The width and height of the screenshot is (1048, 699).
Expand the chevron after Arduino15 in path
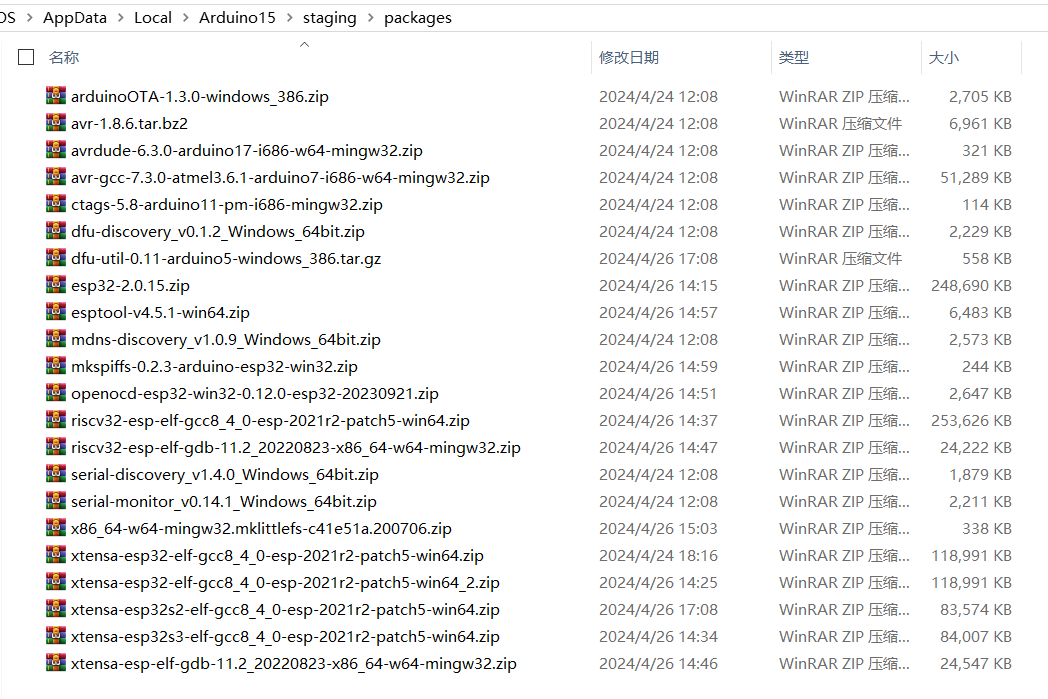[289, 18]
